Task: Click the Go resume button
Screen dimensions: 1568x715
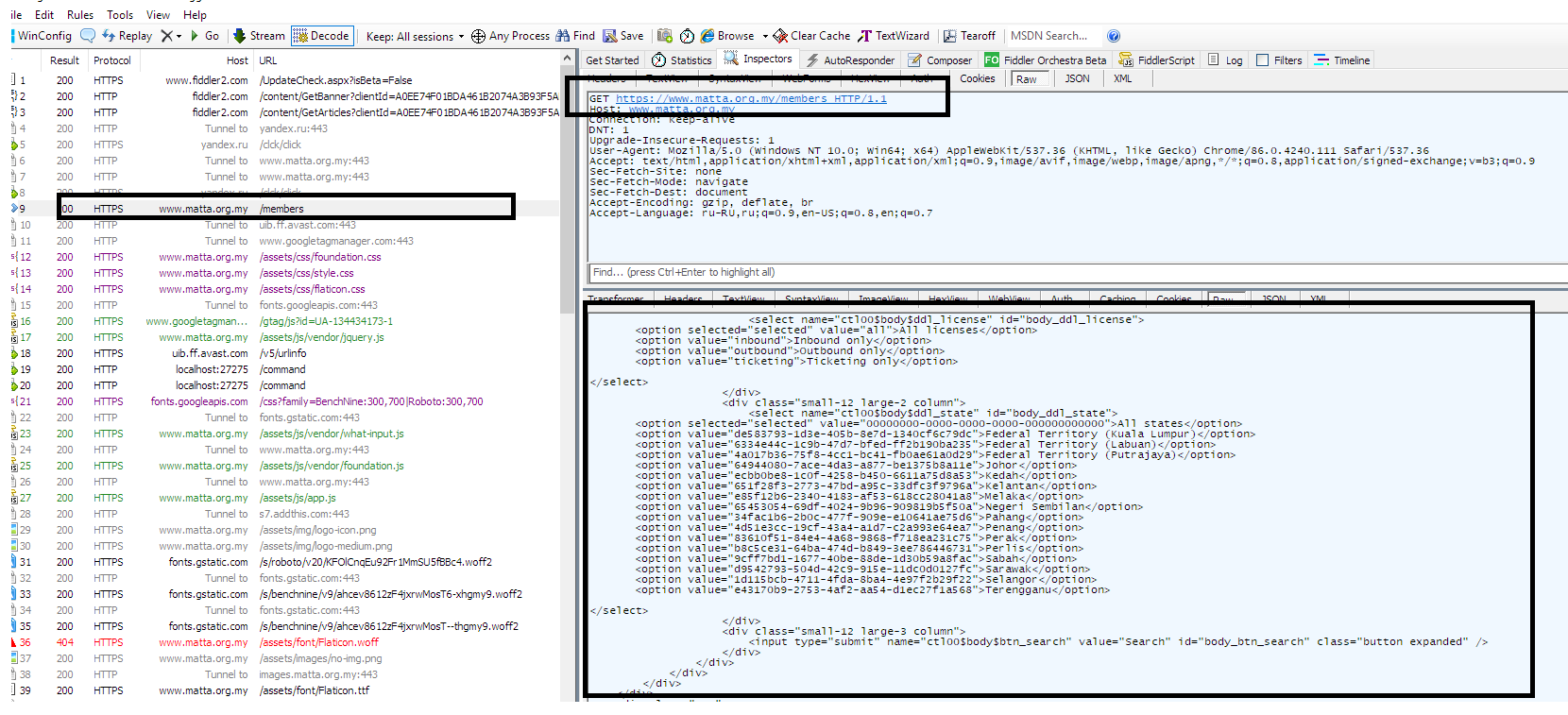Action: click(204, 36)
